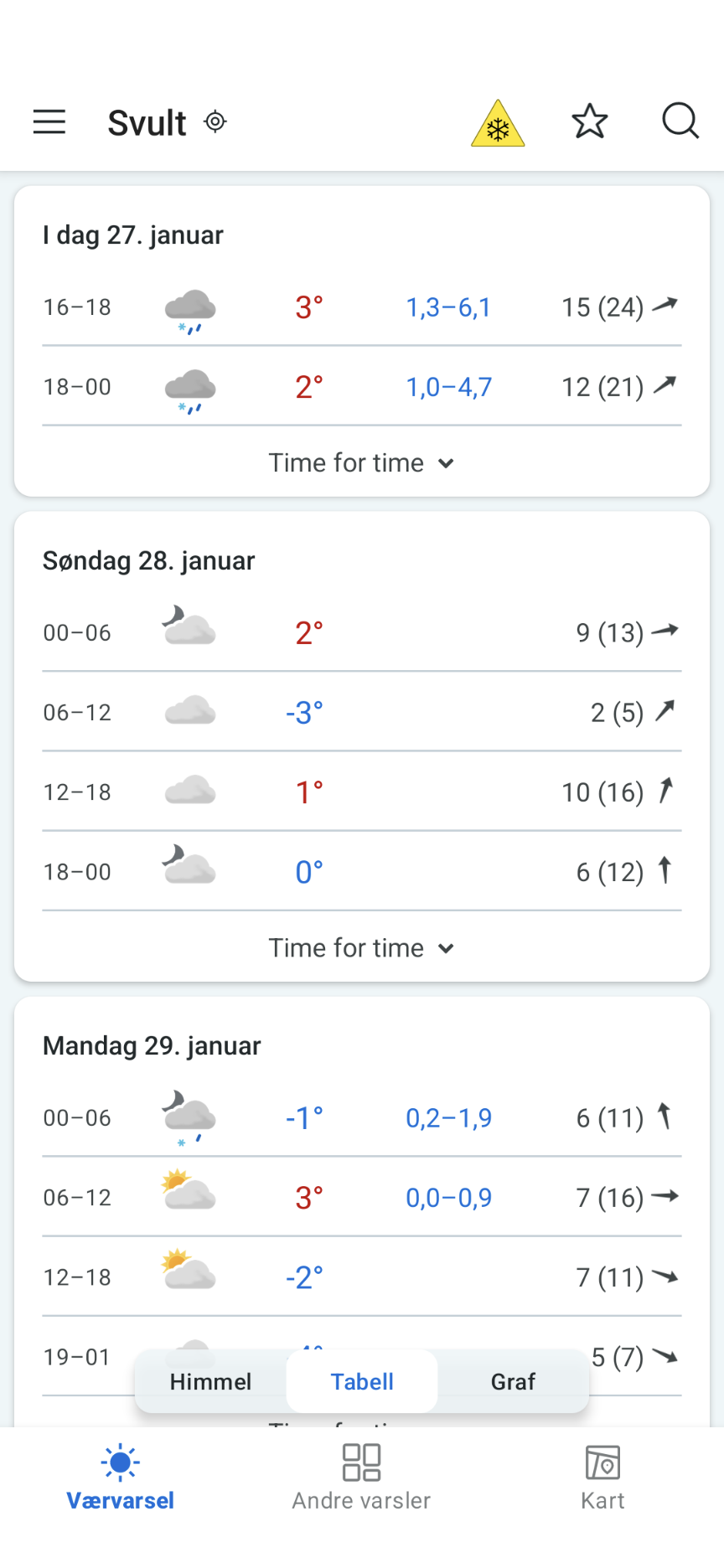724x1568 pixels.
Task: Open the search magnifier
Action: (680, 121)
